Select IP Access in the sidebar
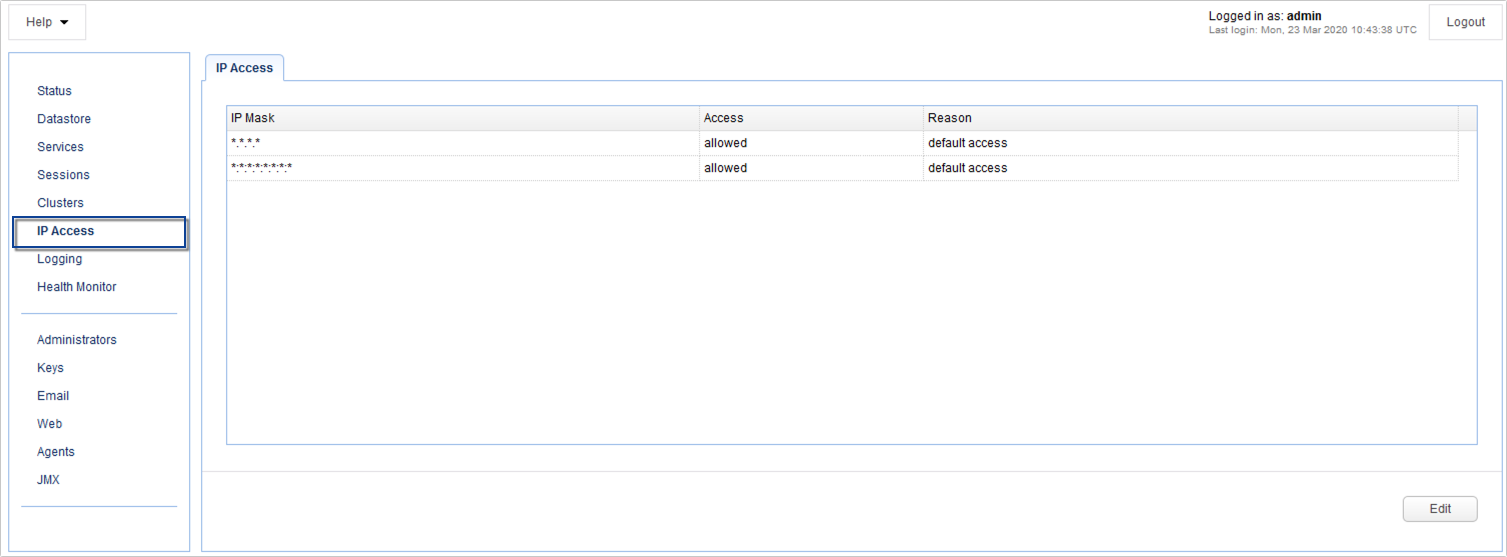1507x557 pixels. coord(99,232)
